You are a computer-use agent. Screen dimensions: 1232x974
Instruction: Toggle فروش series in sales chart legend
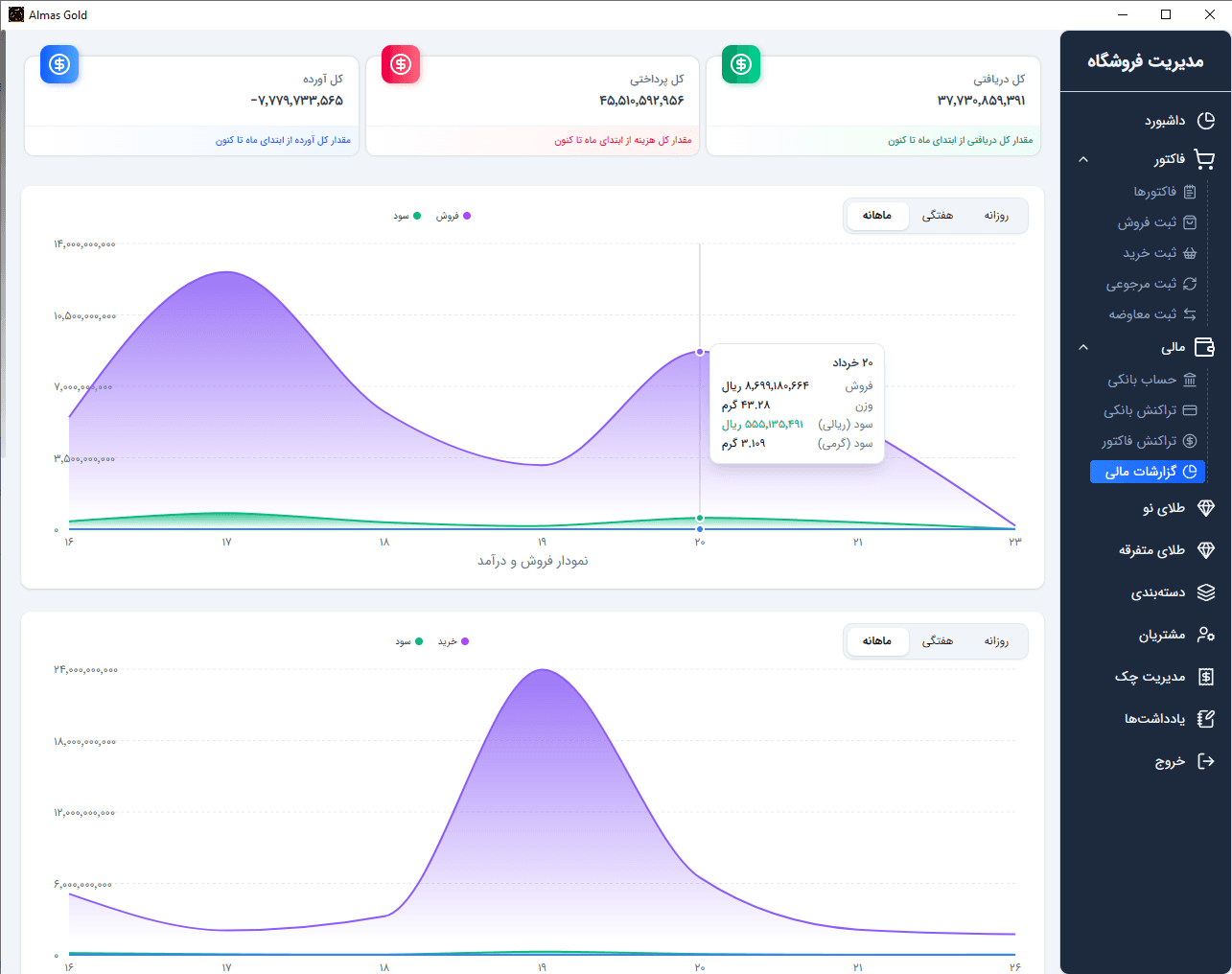coord(453,216)
